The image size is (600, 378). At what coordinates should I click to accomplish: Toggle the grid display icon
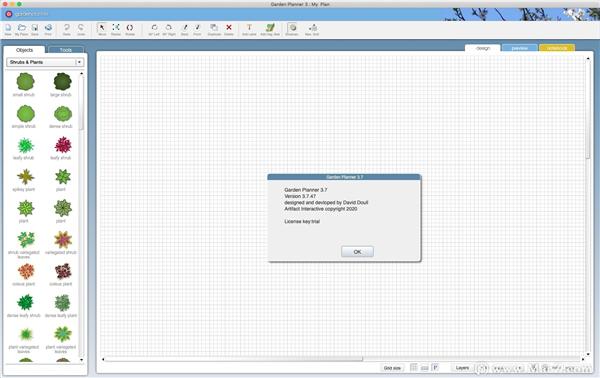414,367
